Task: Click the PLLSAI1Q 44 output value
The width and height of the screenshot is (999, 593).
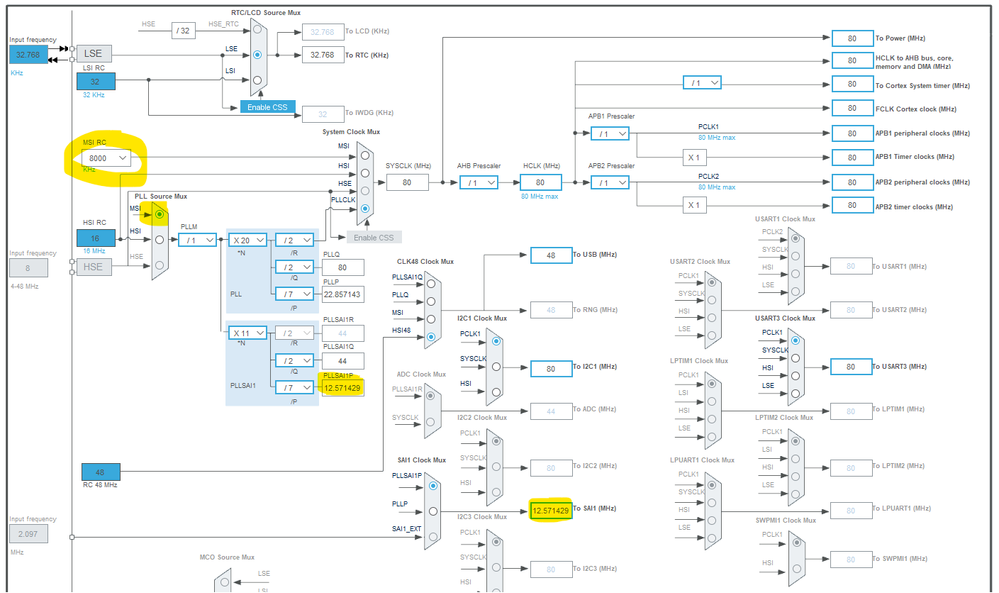Action: 343,361
